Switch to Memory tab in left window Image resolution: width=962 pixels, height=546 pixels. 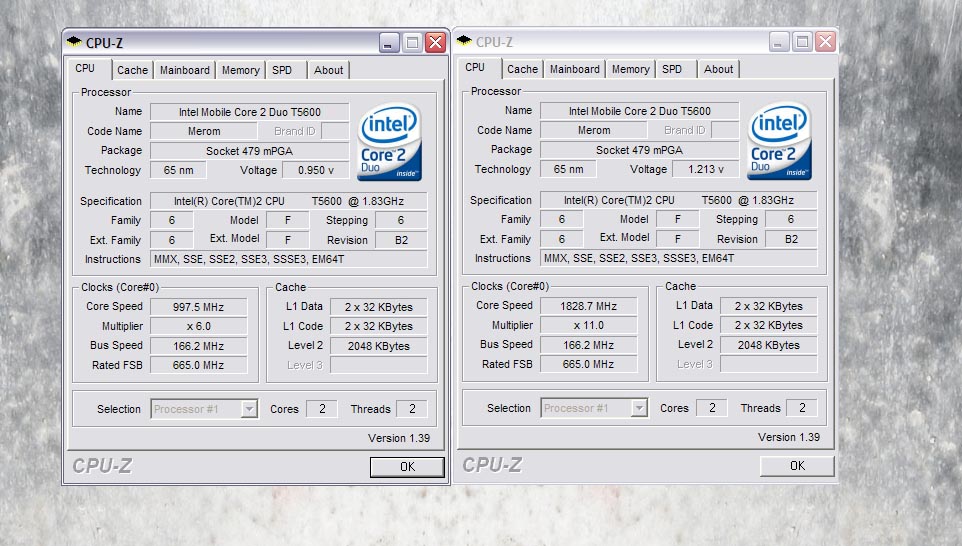240,70
